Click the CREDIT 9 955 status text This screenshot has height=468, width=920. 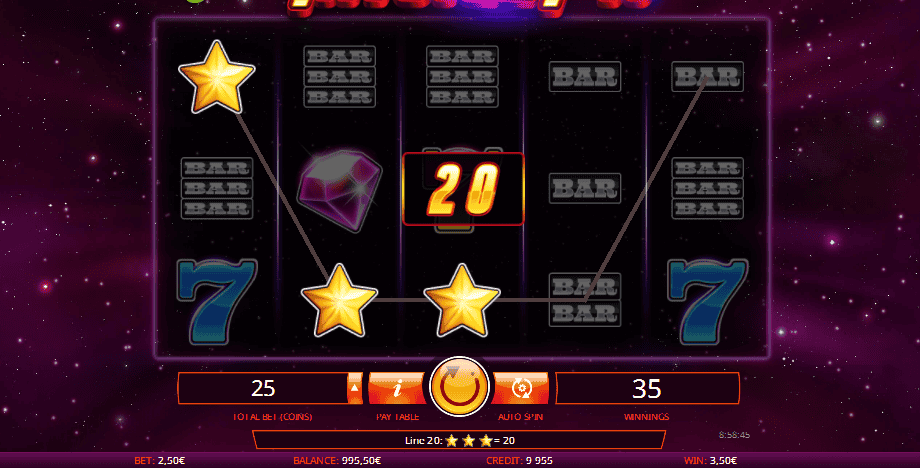(x=519, y=461)
